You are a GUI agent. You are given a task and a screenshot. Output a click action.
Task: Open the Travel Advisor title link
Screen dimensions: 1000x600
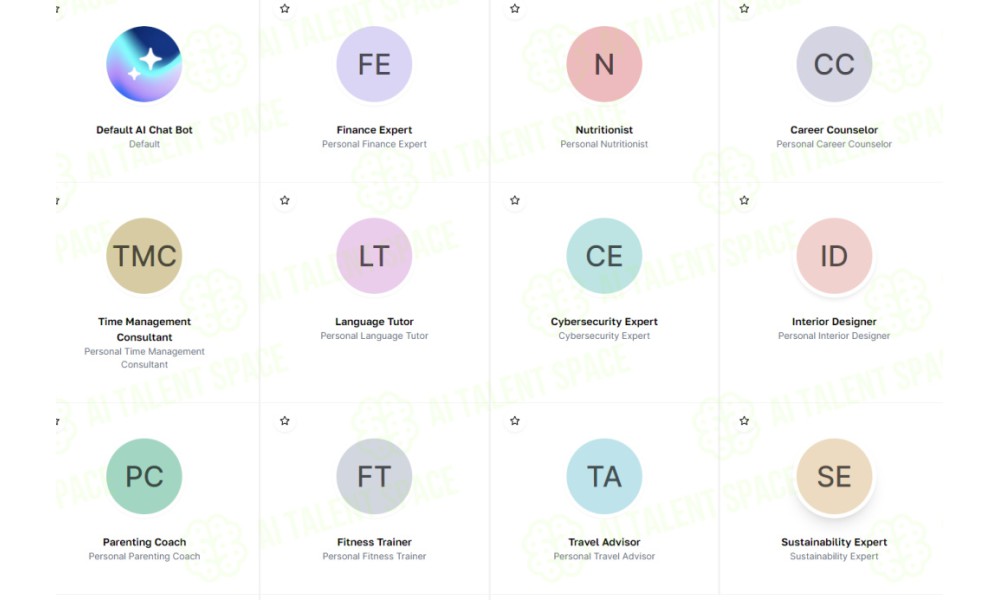click(604, 542)
